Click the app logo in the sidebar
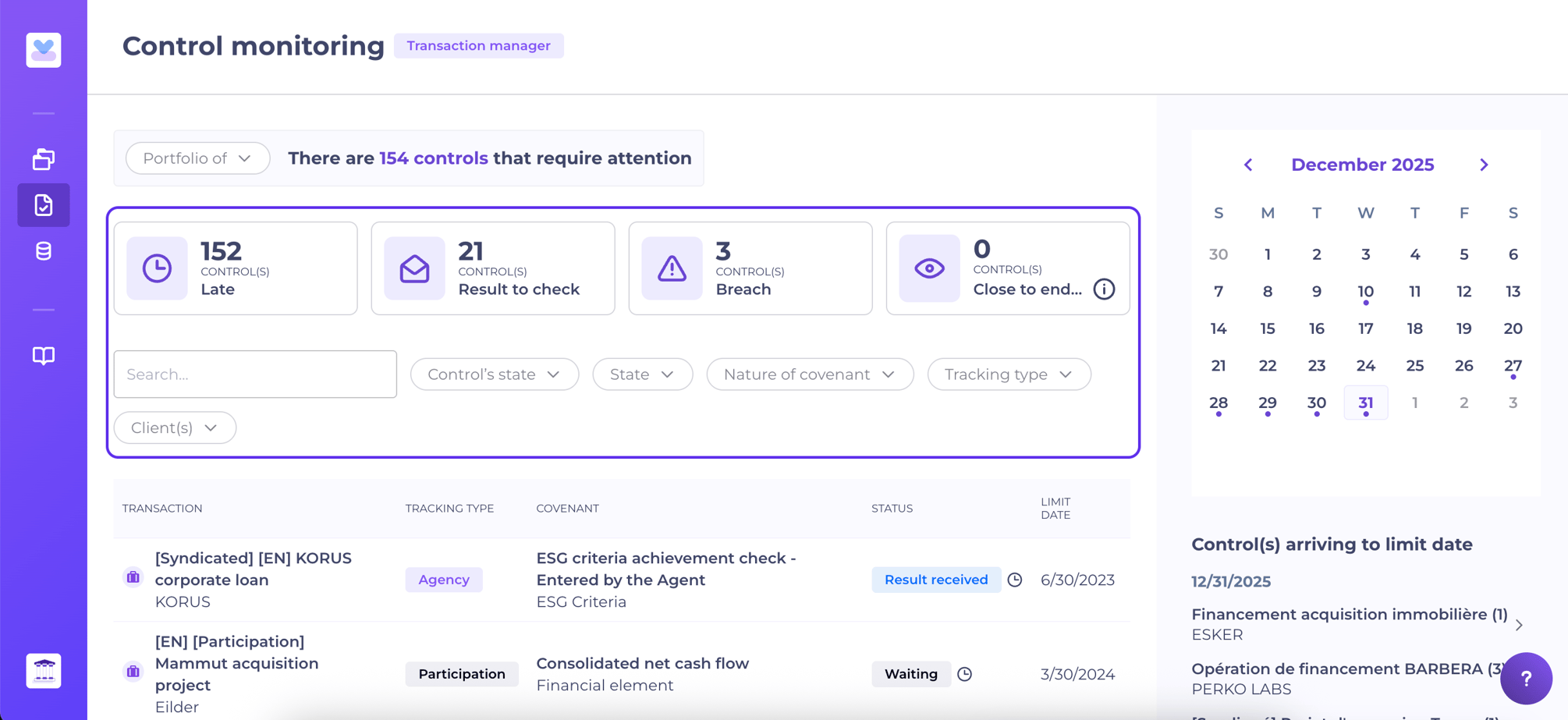1568x720 pixels. 44,50
